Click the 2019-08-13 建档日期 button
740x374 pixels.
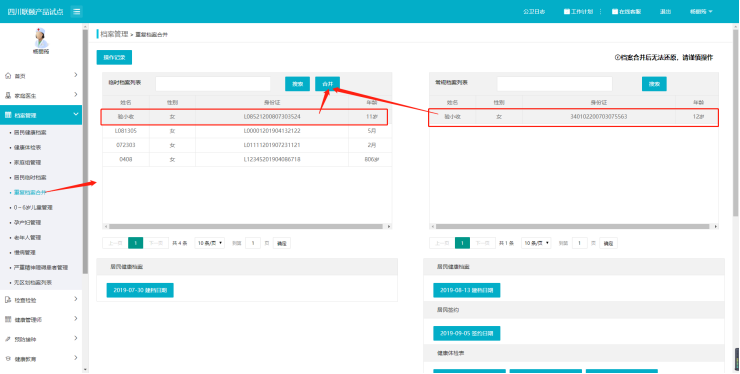pyautogui.click(x=467, y=290)
